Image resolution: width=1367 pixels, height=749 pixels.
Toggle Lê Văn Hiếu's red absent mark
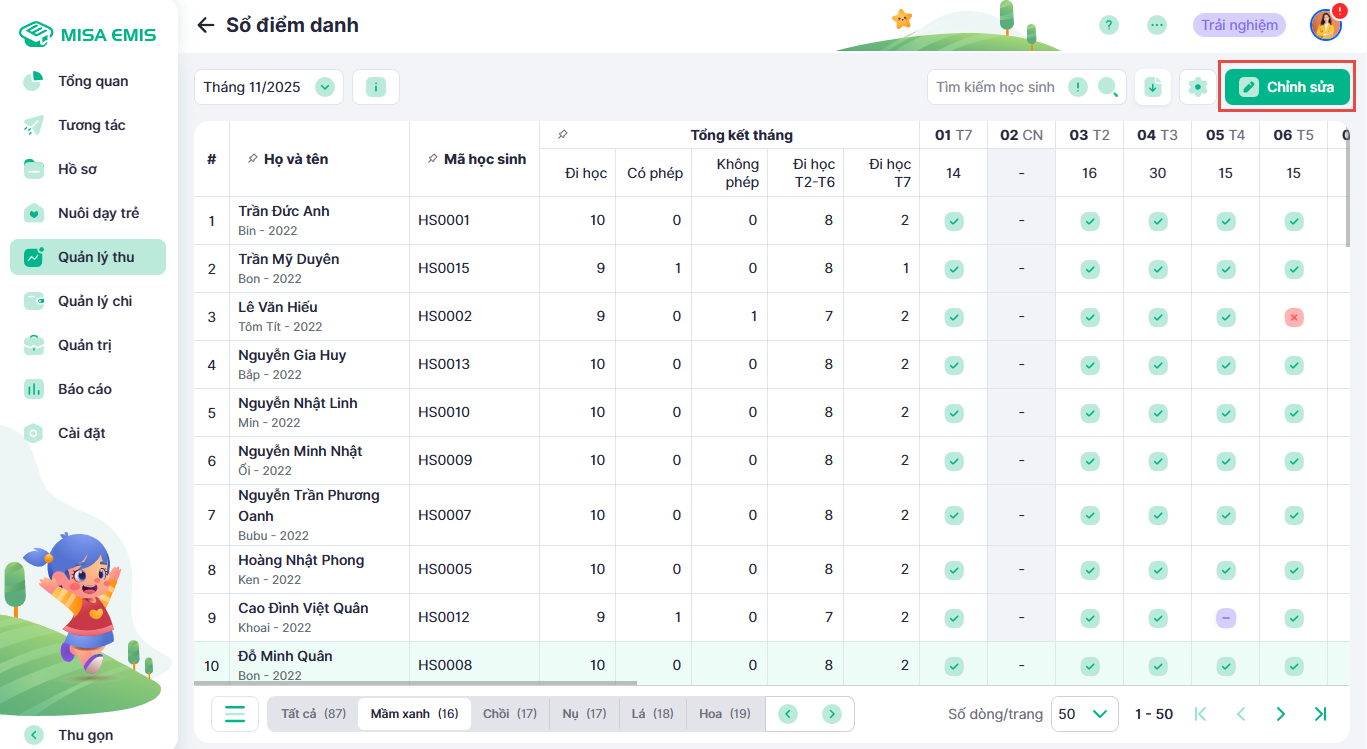point(1294,317)
